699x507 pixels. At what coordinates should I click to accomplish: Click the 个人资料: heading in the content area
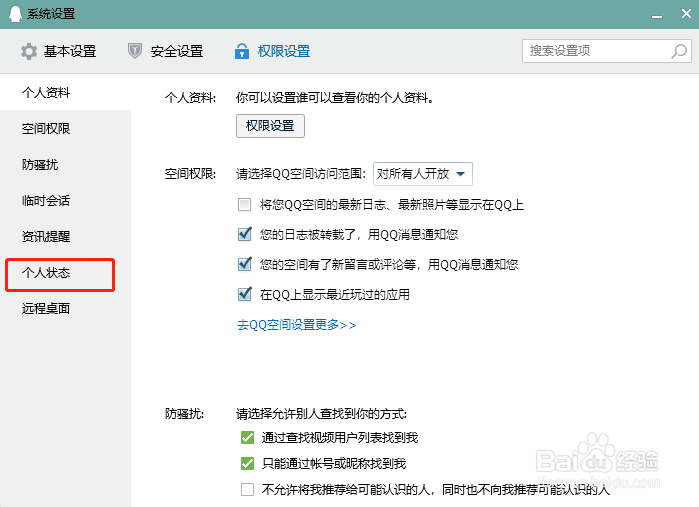click(x=190, y=97)
